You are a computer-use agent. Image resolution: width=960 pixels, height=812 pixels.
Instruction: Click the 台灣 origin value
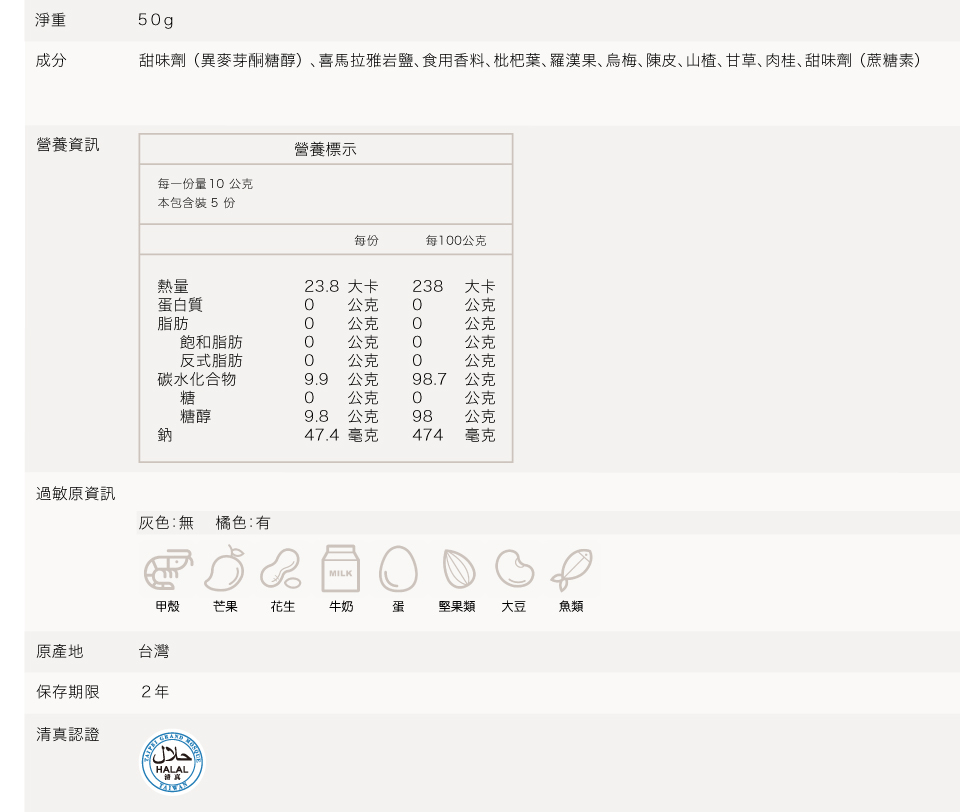pyautogui.click(x=154, y=652)
